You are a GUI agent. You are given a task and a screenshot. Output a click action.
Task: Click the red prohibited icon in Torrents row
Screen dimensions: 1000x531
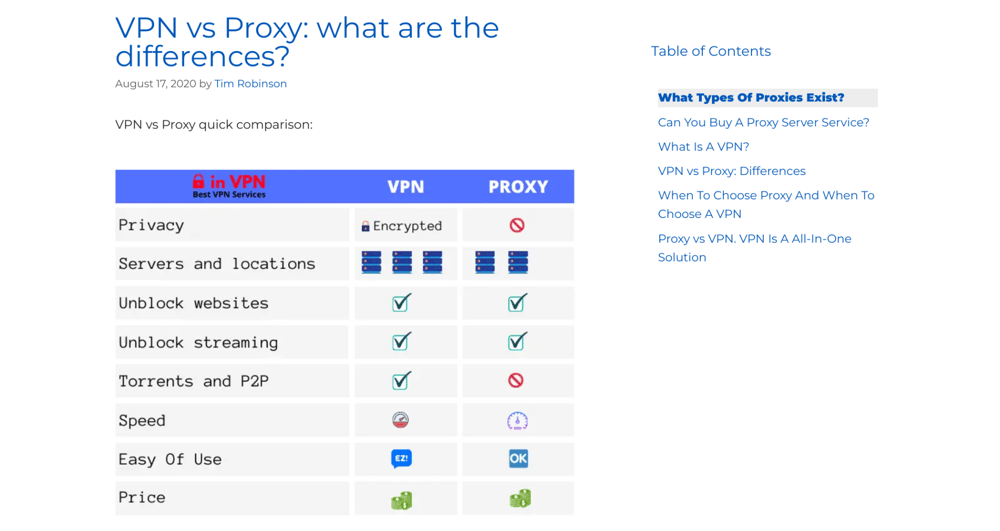(516, 381)
